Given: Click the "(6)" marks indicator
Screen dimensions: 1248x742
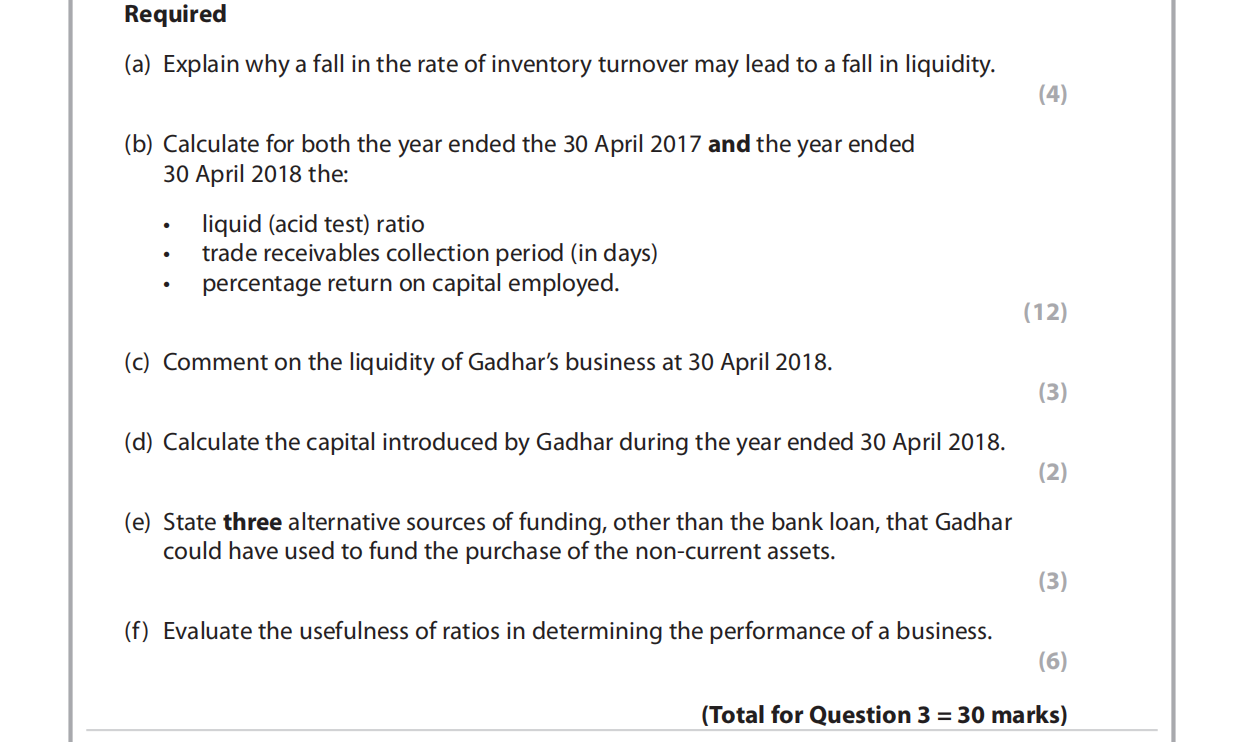Looking at the screenshot, I should tap(1052, 661).
